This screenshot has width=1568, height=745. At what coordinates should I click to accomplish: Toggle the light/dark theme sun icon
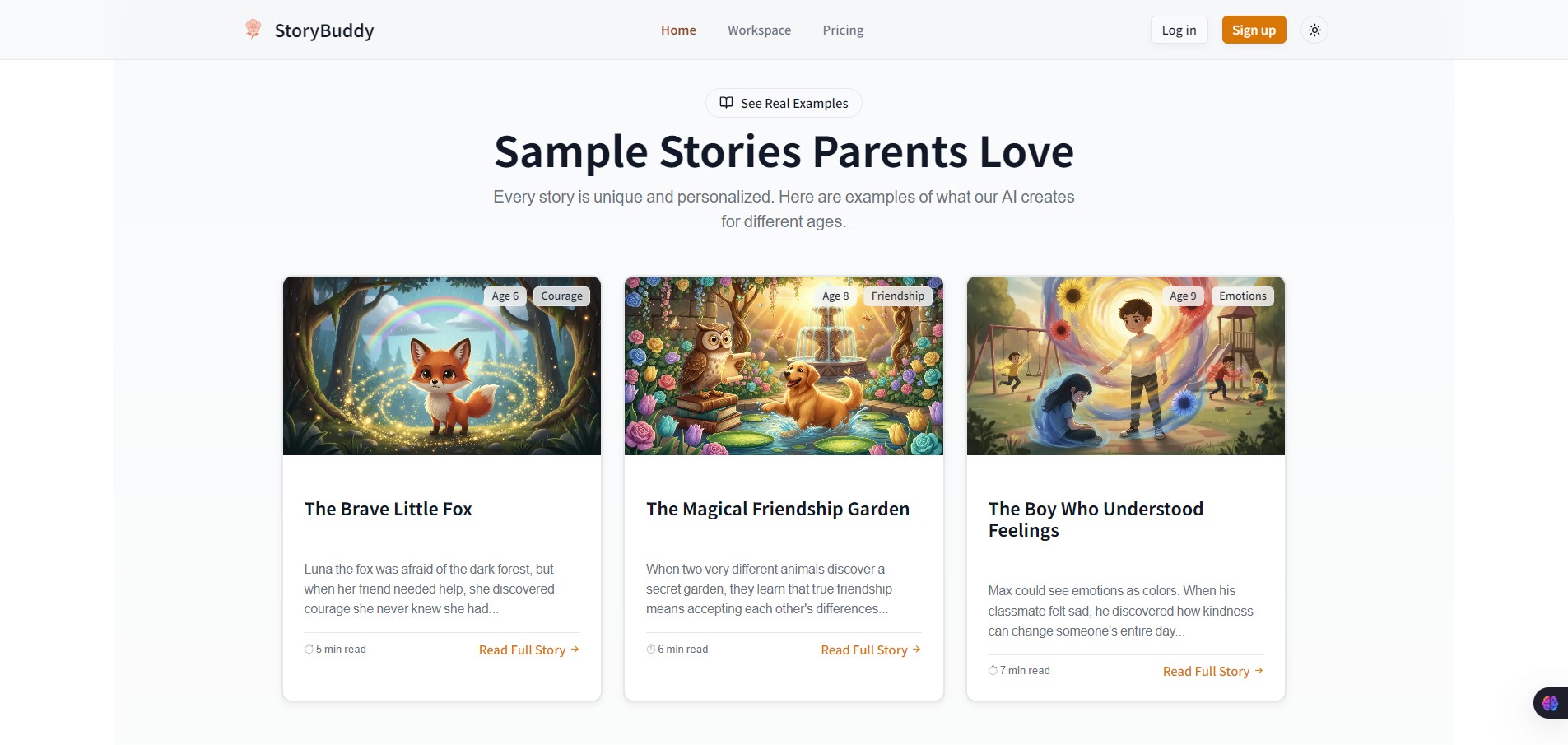click(1314, 30)
